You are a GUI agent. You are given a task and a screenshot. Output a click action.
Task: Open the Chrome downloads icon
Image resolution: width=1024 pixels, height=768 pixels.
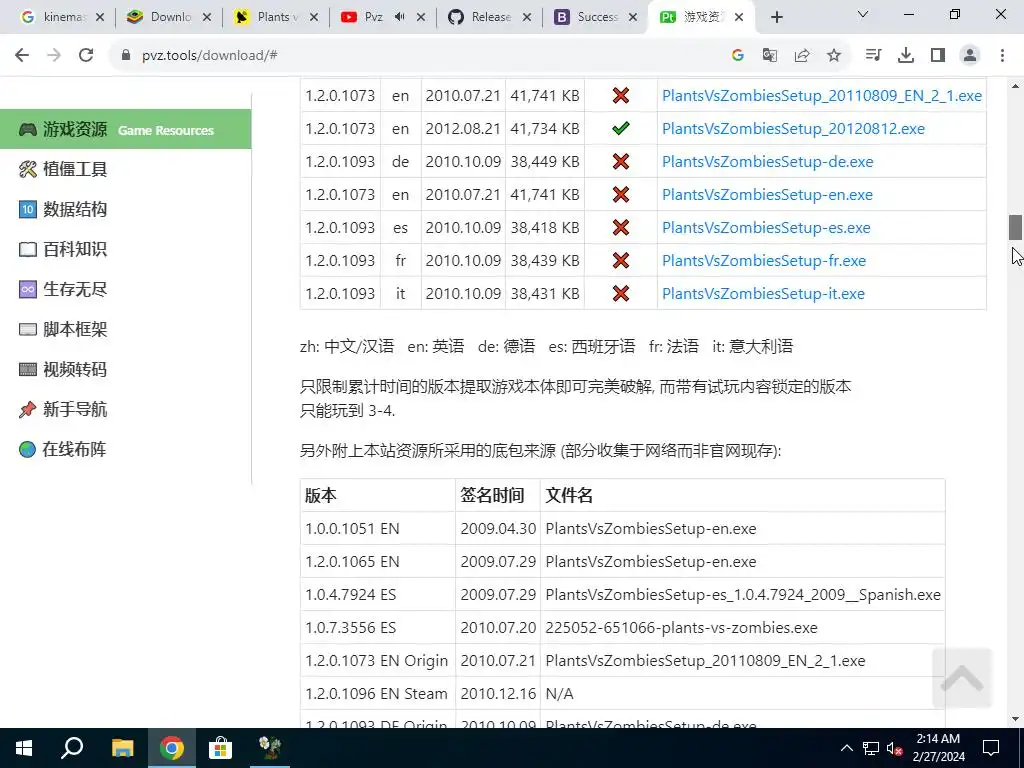pyautogui.click(x=906, y=56)
